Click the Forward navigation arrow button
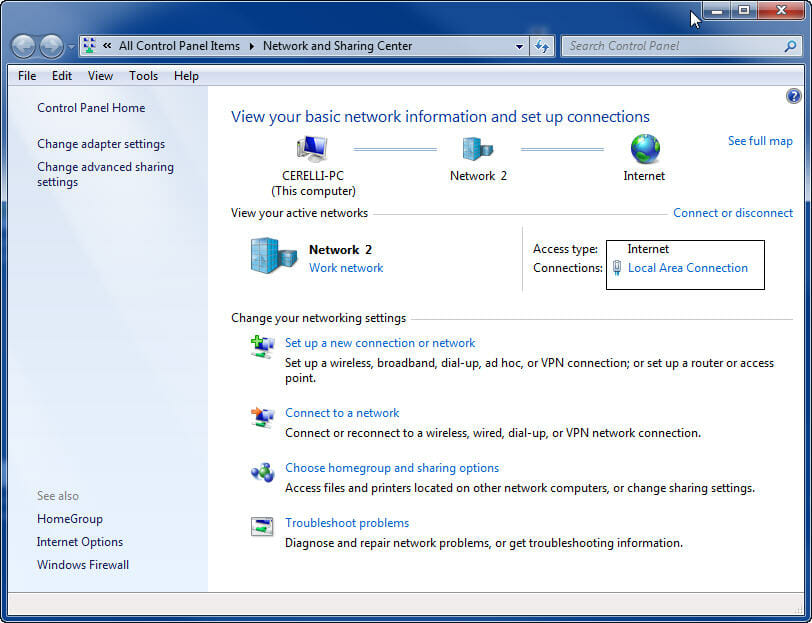This screenshot has width=812, height=623. coord(52,46)
